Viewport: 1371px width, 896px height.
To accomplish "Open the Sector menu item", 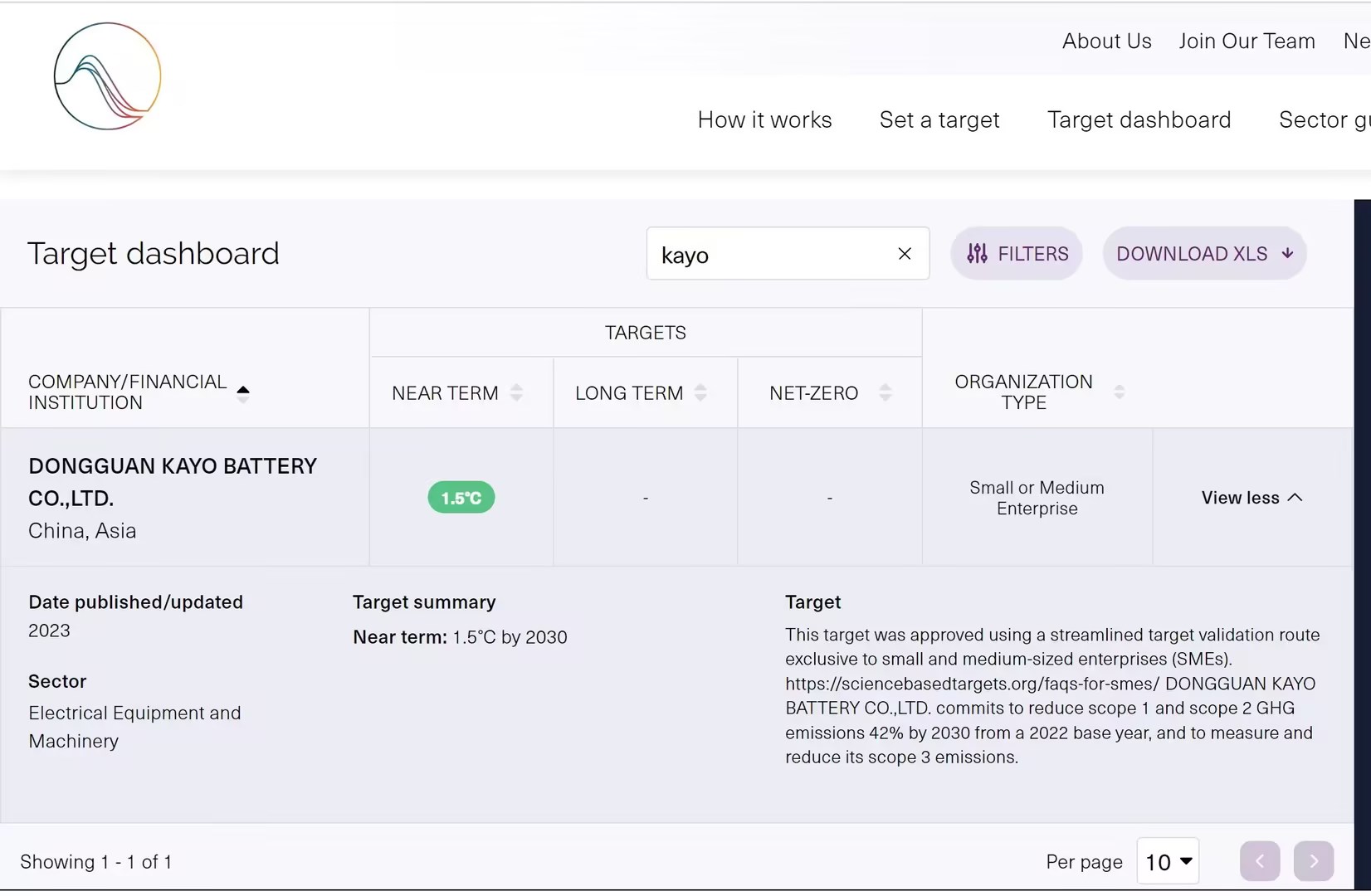I will coord(1324,120).
